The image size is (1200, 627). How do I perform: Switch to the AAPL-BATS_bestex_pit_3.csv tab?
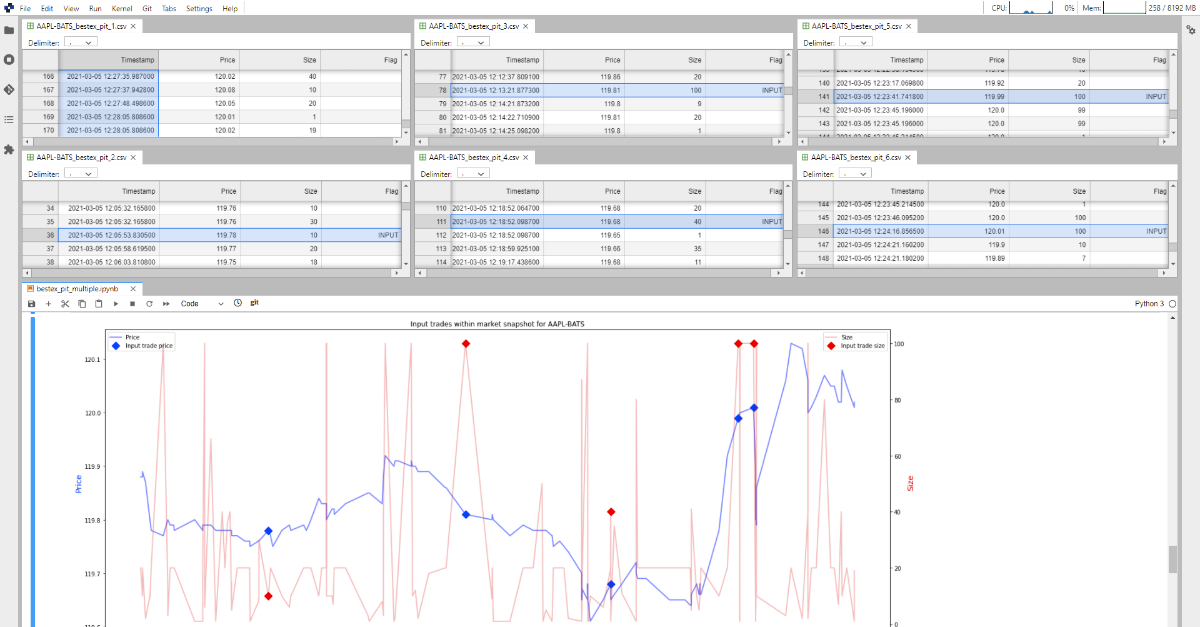(x=475, y=26)
